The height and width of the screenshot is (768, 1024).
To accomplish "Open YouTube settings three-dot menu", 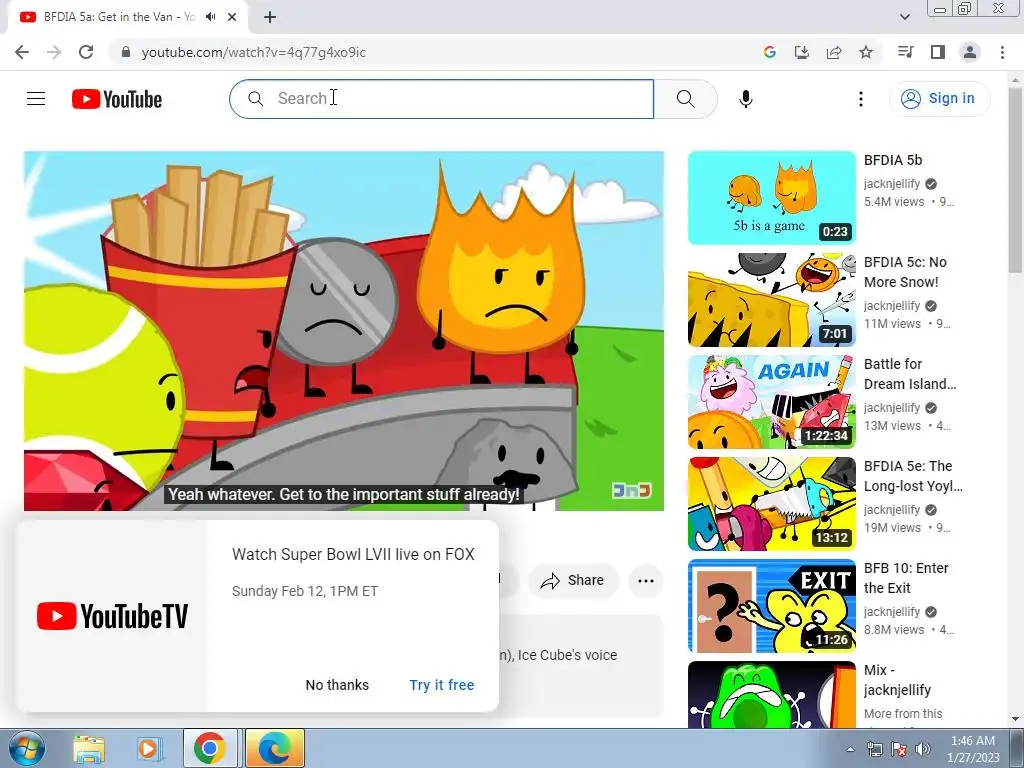I will click(x=861, y=99).
